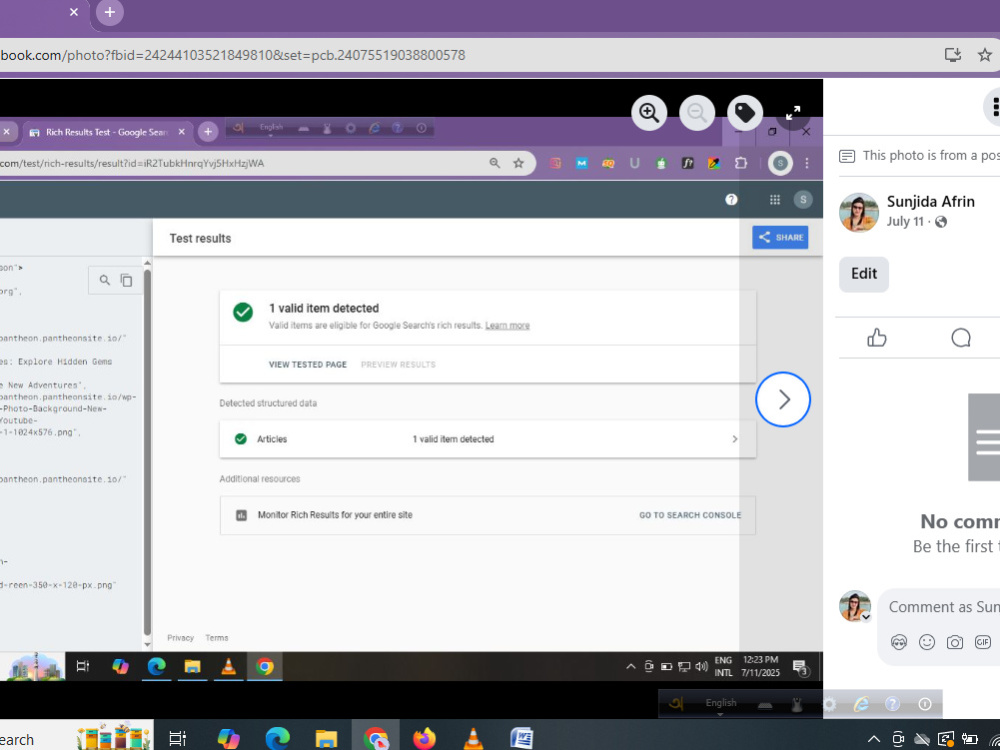Click the Avro mouse input icon above the taskbar

coord(797,705)
